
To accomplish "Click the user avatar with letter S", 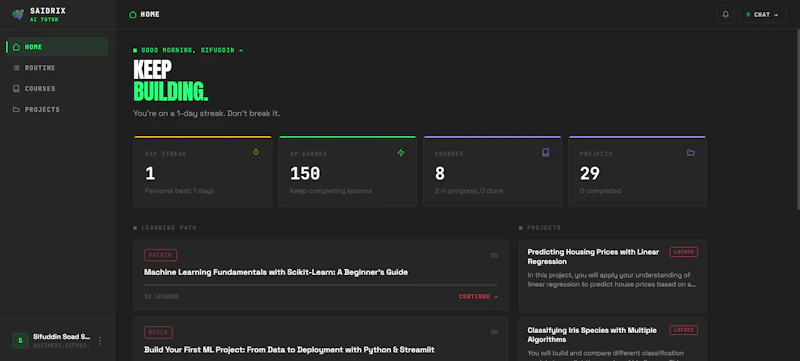I will (20, 341).
